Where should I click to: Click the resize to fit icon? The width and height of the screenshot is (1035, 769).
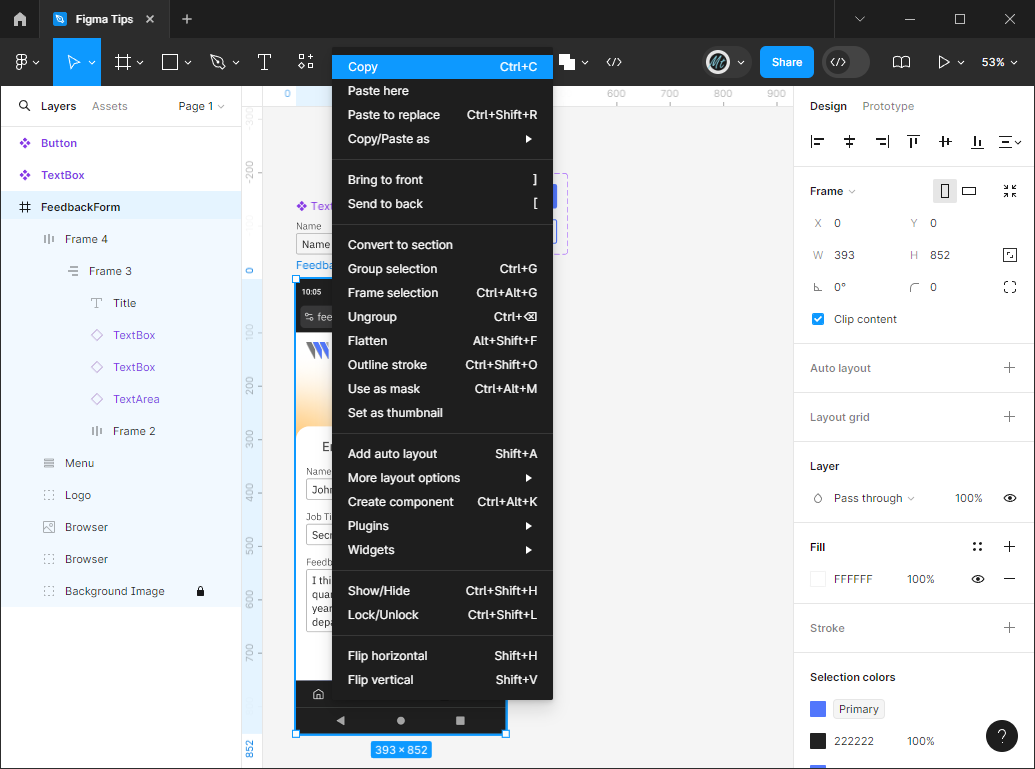[x=1010, y=191]
